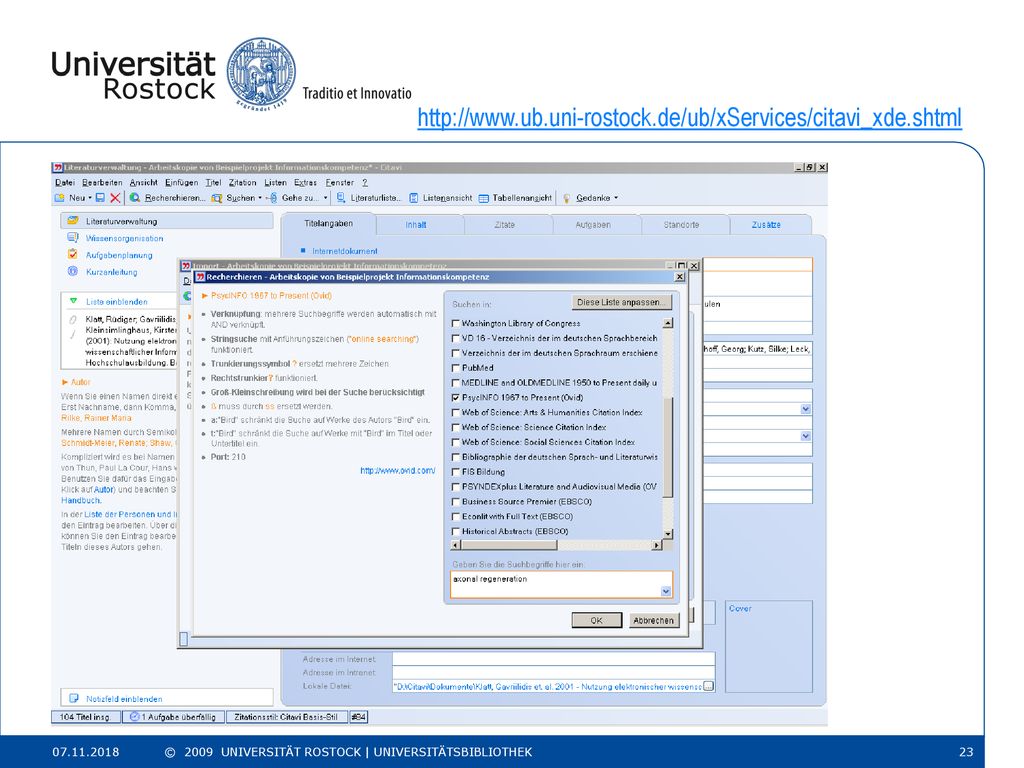
Task: Click Literaturliste toolbar icon
Action: click(x=341, y=198)
